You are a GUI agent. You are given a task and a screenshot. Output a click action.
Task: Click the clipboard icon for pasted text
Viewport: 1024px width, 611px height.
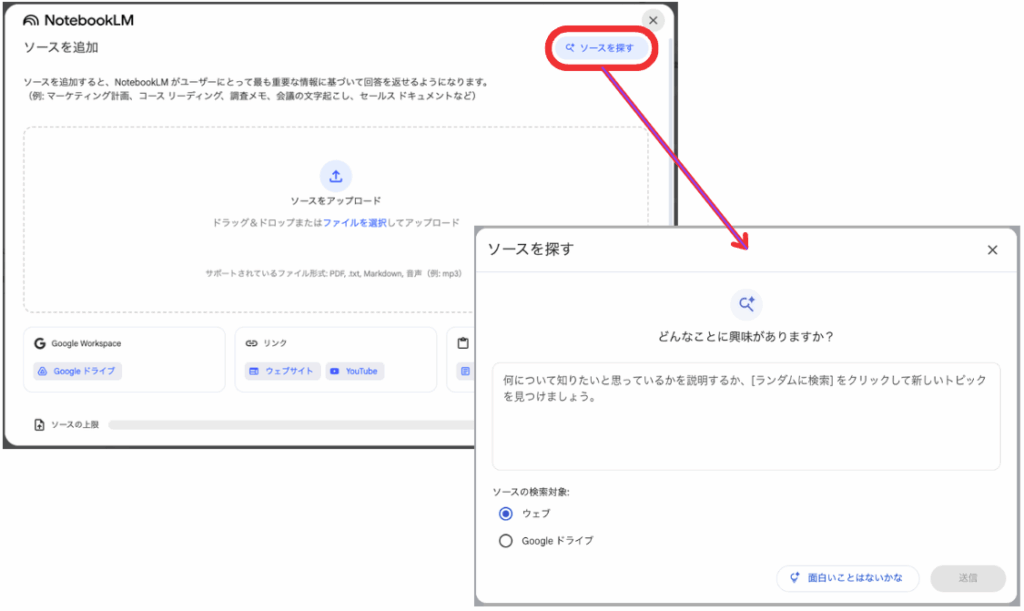(463, 343)
